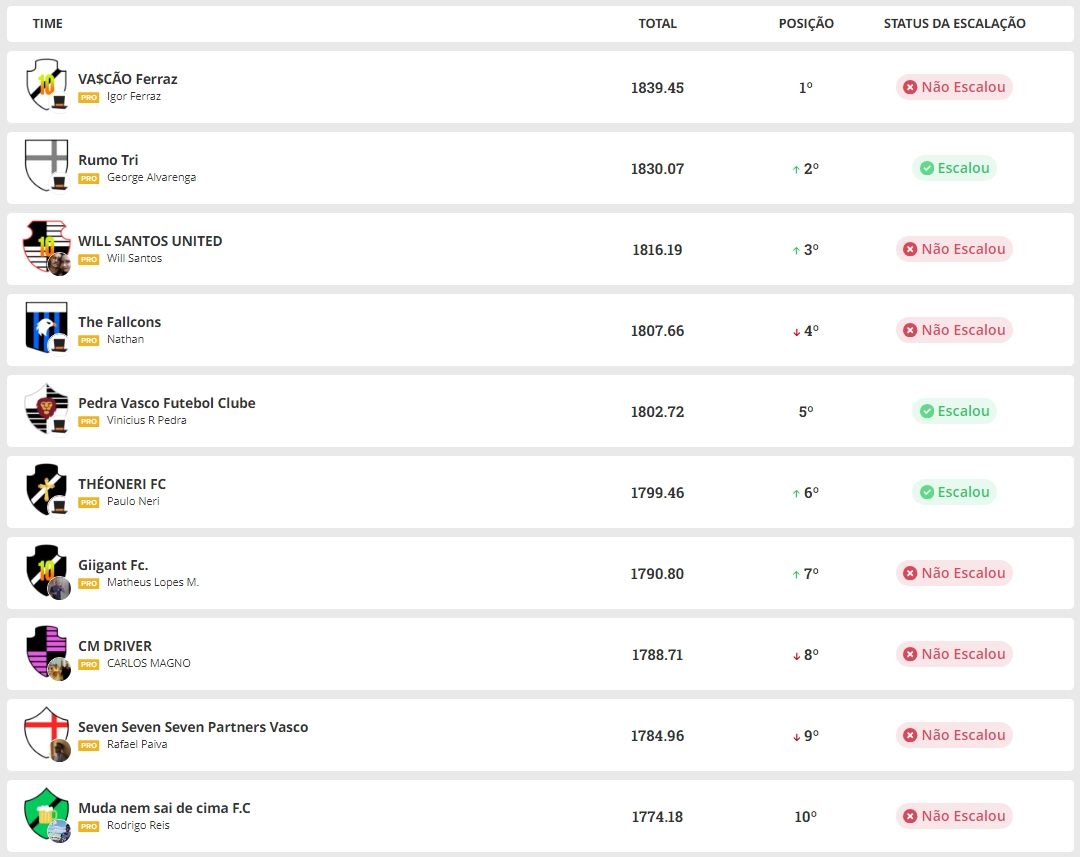Click Muda nem sai de cima green shield

click(46, 814)
